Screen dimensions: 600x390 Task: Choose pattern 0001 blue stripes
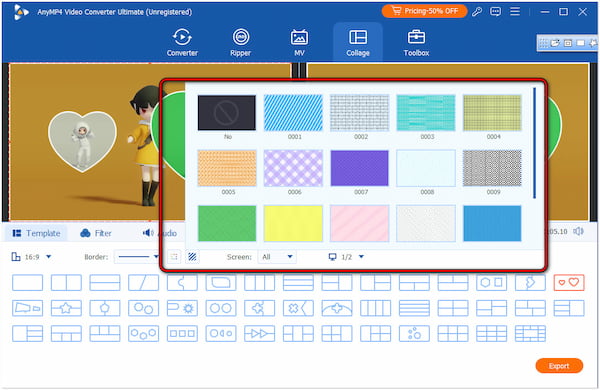coord(293,113)
